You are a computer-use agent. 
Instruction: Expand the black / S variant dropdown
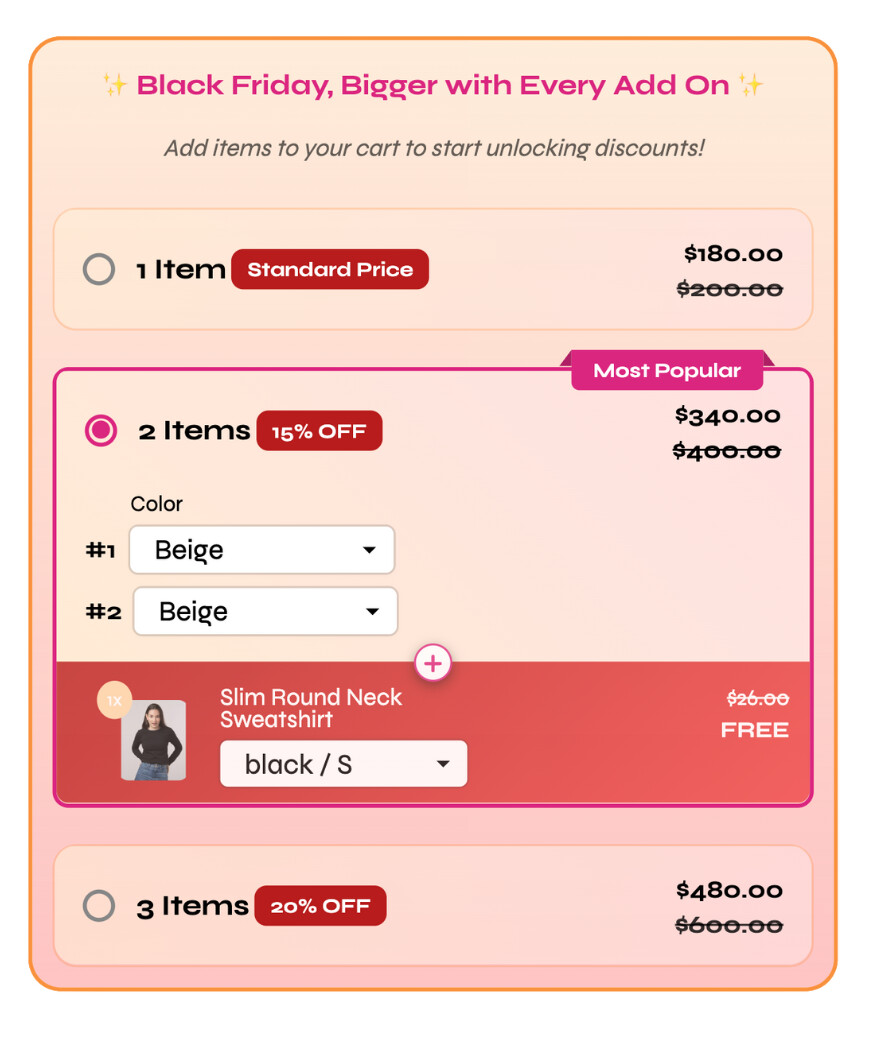pos(343,764)
